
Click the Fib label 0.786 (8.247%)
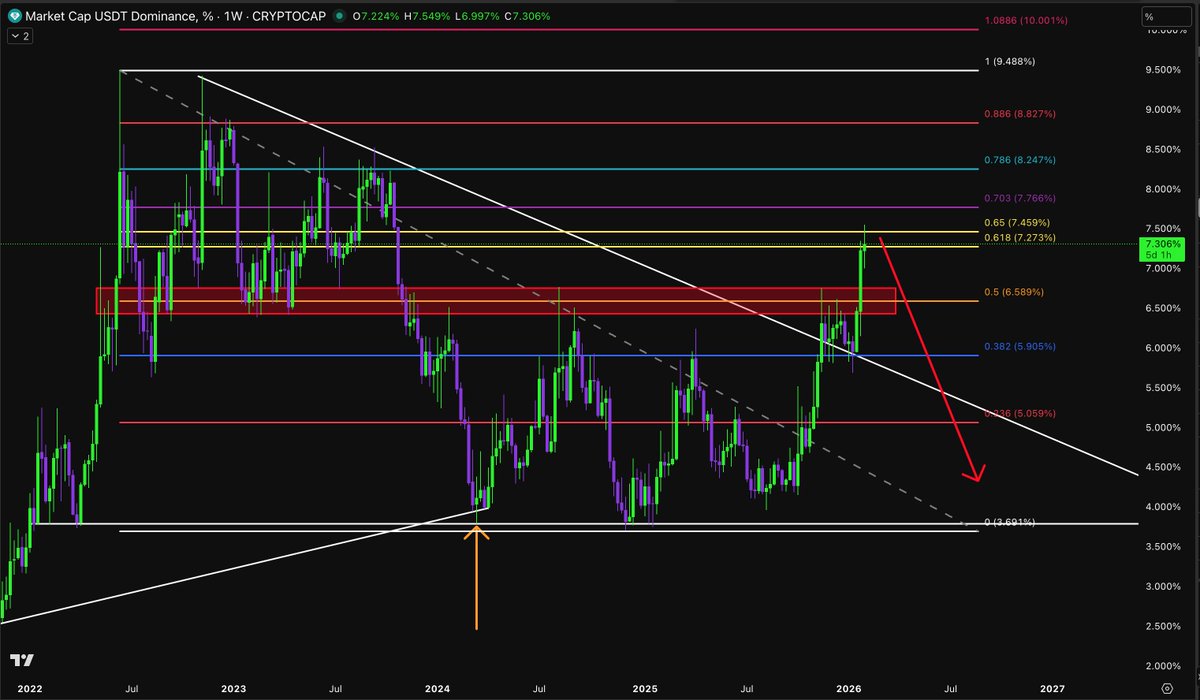tap(1020, 160)
